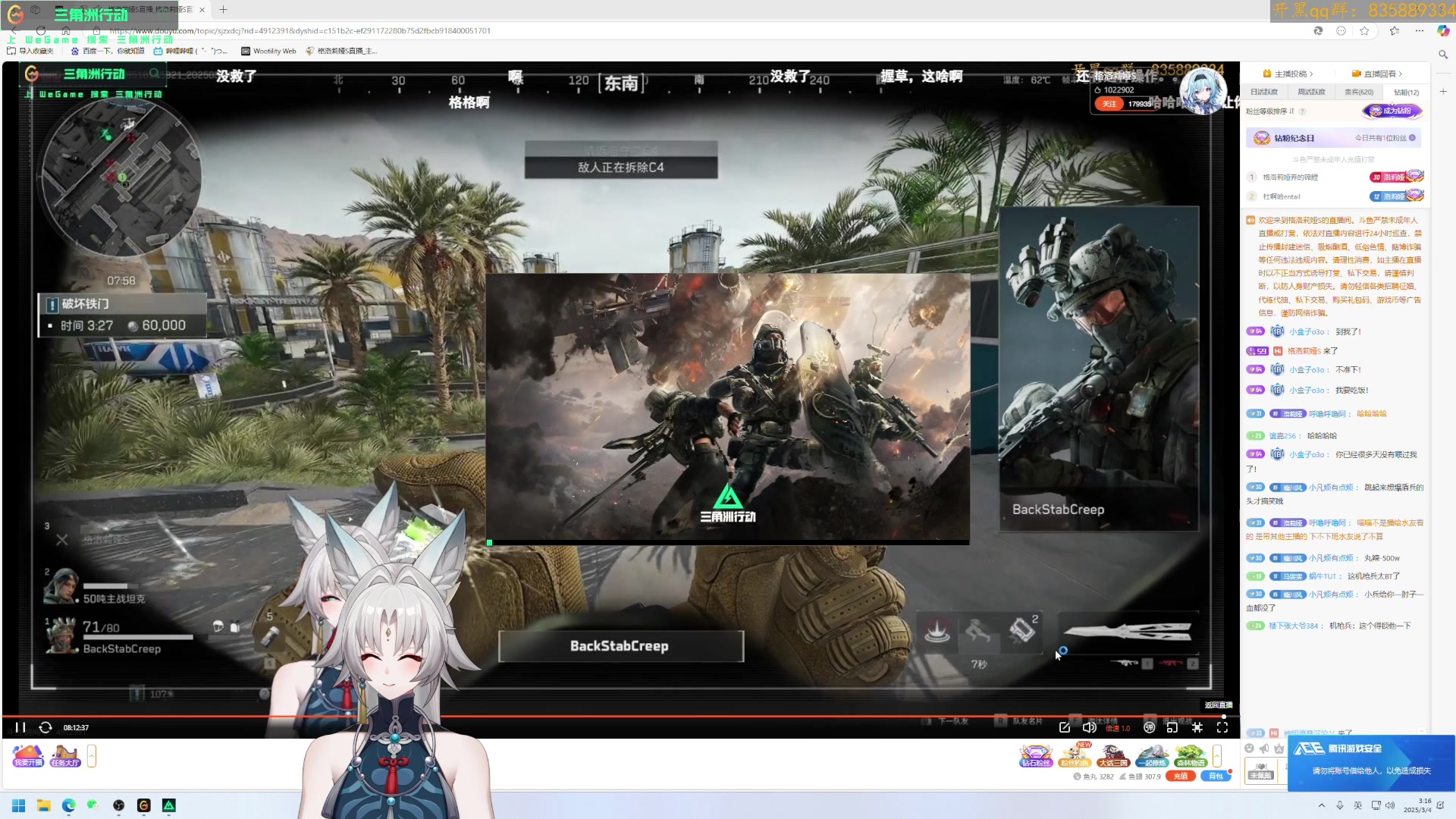
Task: Click 返回直播 to return to live
Action: click(1219, 705)
